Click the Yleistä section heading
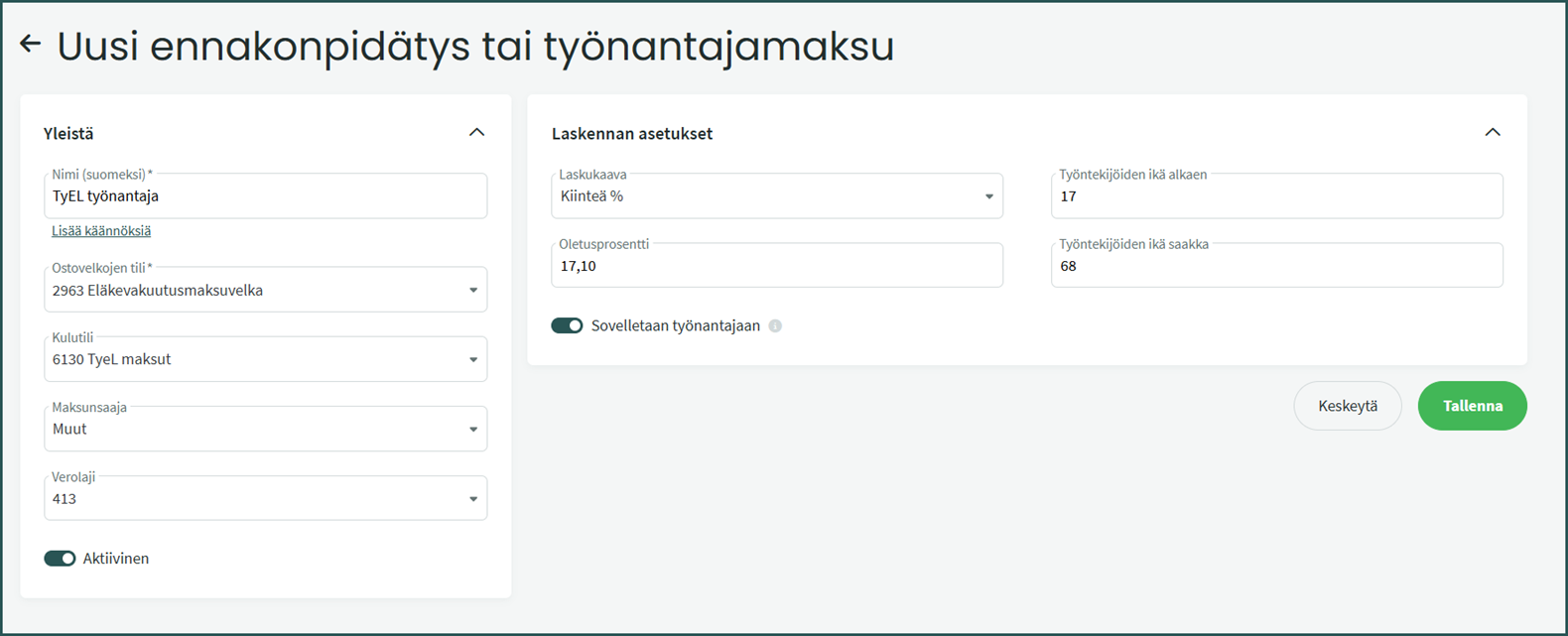 [68, 134]
